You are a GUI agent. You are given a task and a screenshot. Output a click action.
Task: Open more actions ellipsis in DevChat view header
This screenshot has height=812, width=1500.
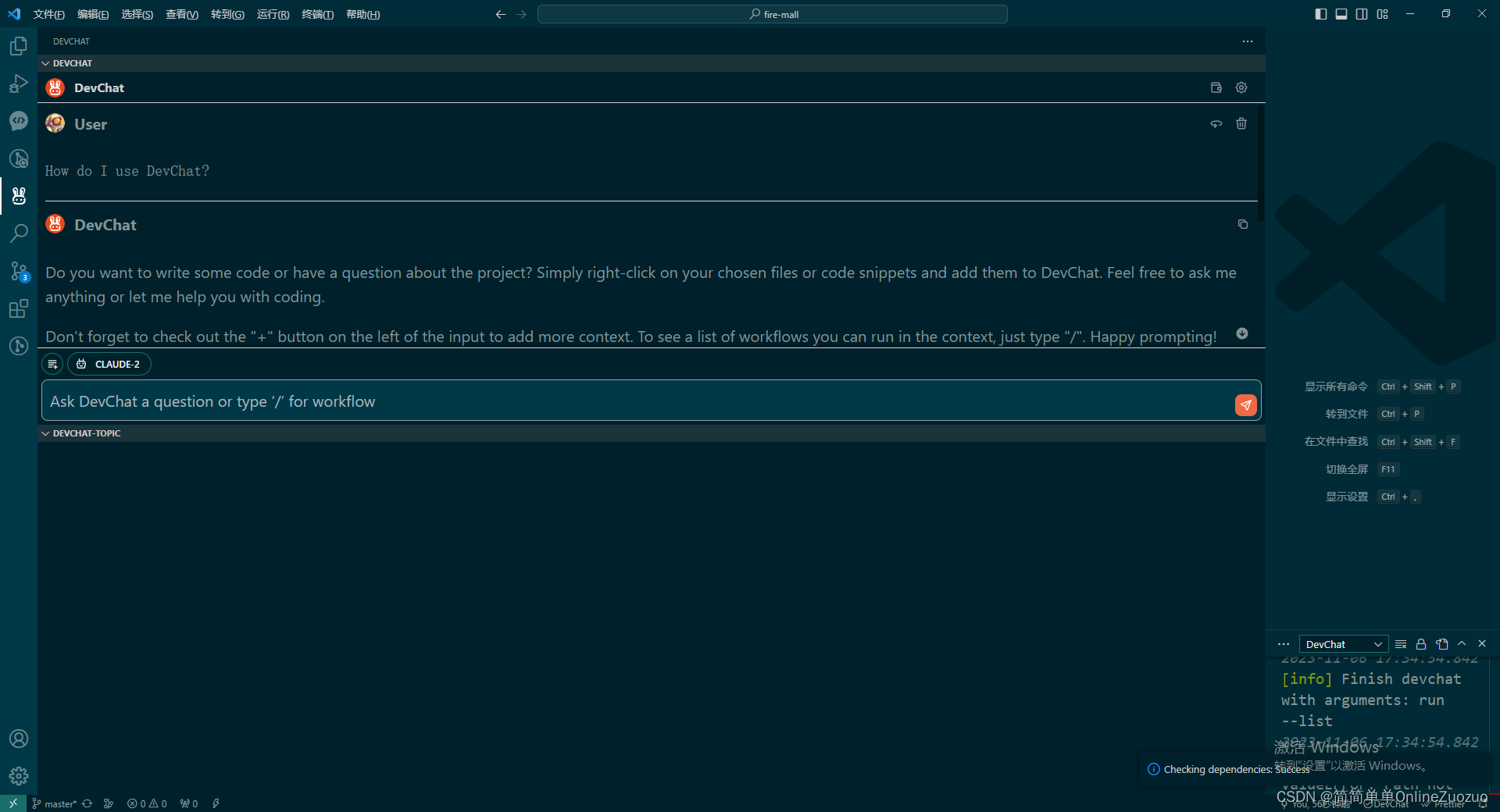point(1248,41)
